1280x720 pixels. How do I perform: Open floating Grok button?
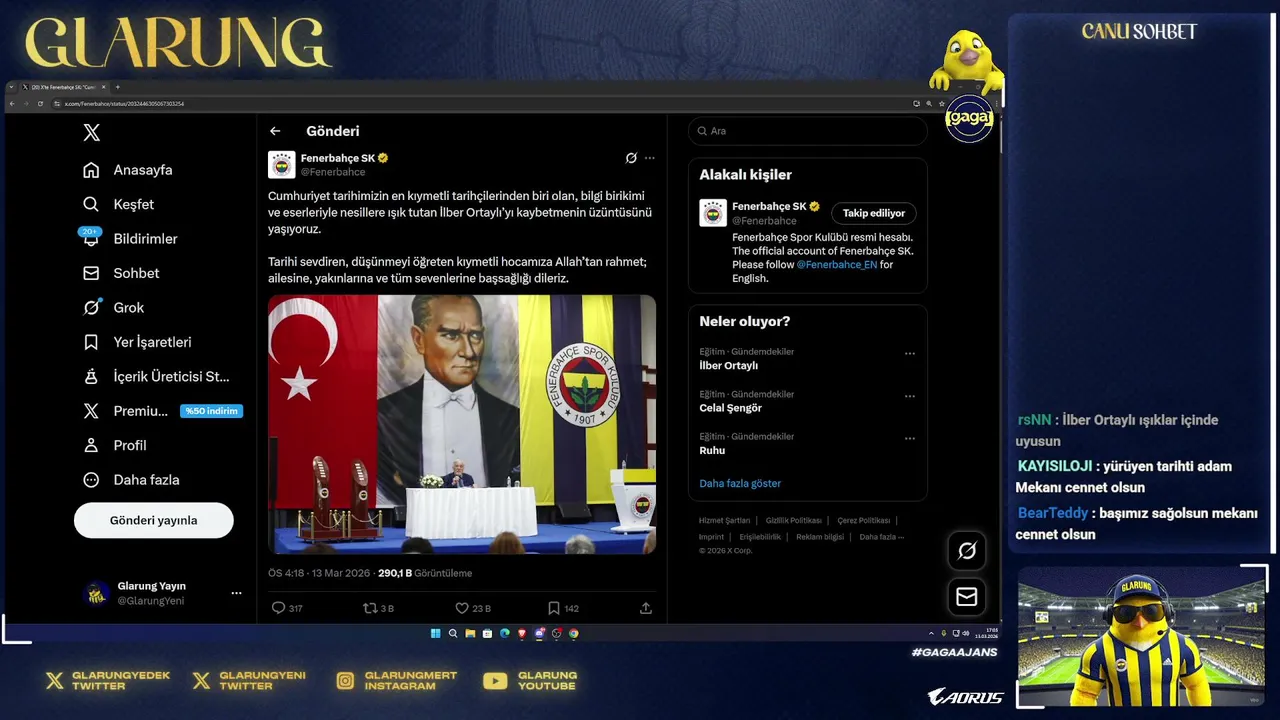coord(967,551)
